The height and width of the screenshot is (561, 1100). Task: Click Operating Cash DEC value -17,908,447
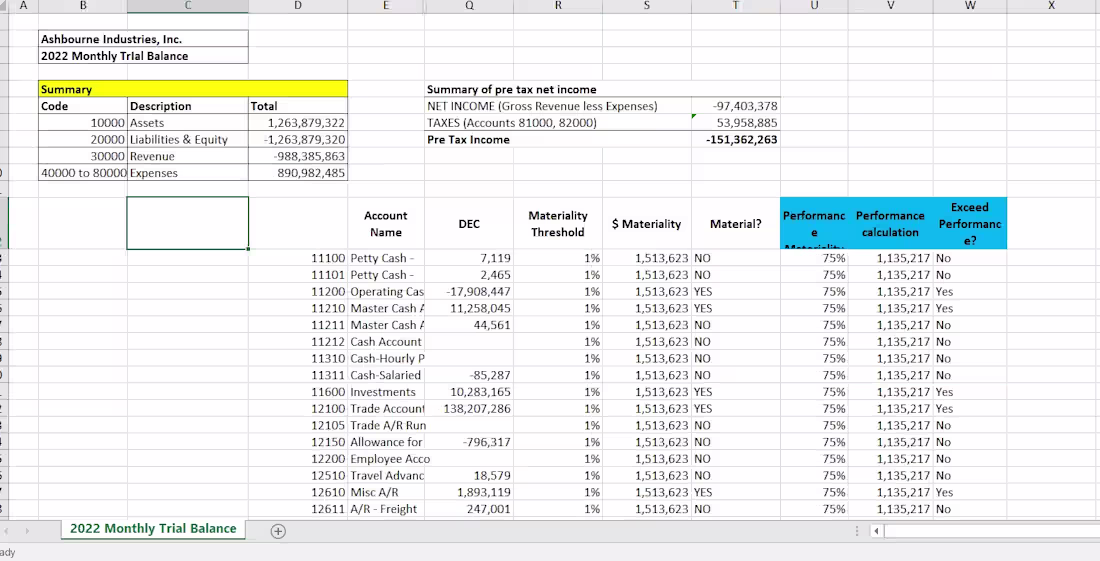469,292
